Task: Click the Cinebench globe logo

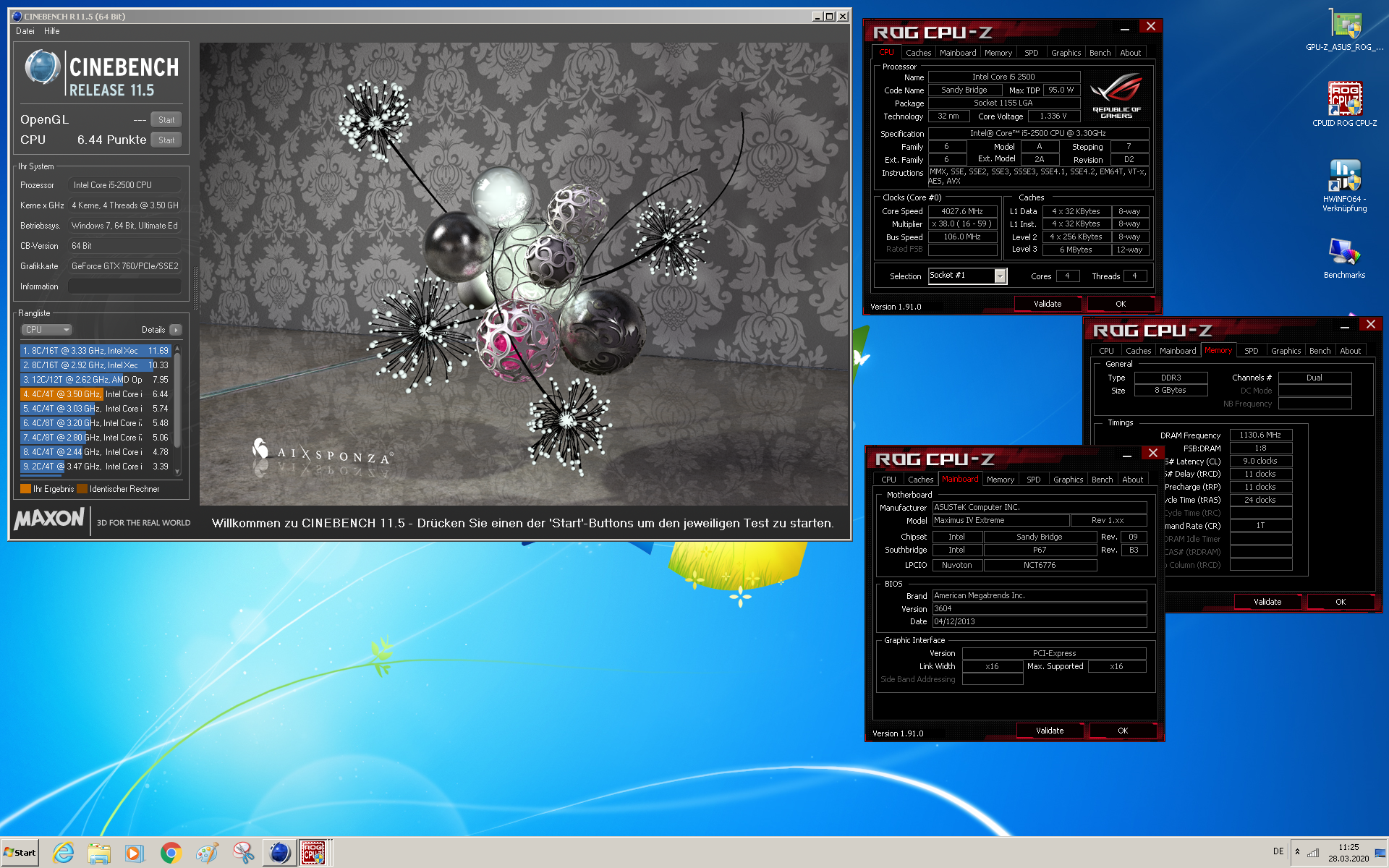Action: 43,67
